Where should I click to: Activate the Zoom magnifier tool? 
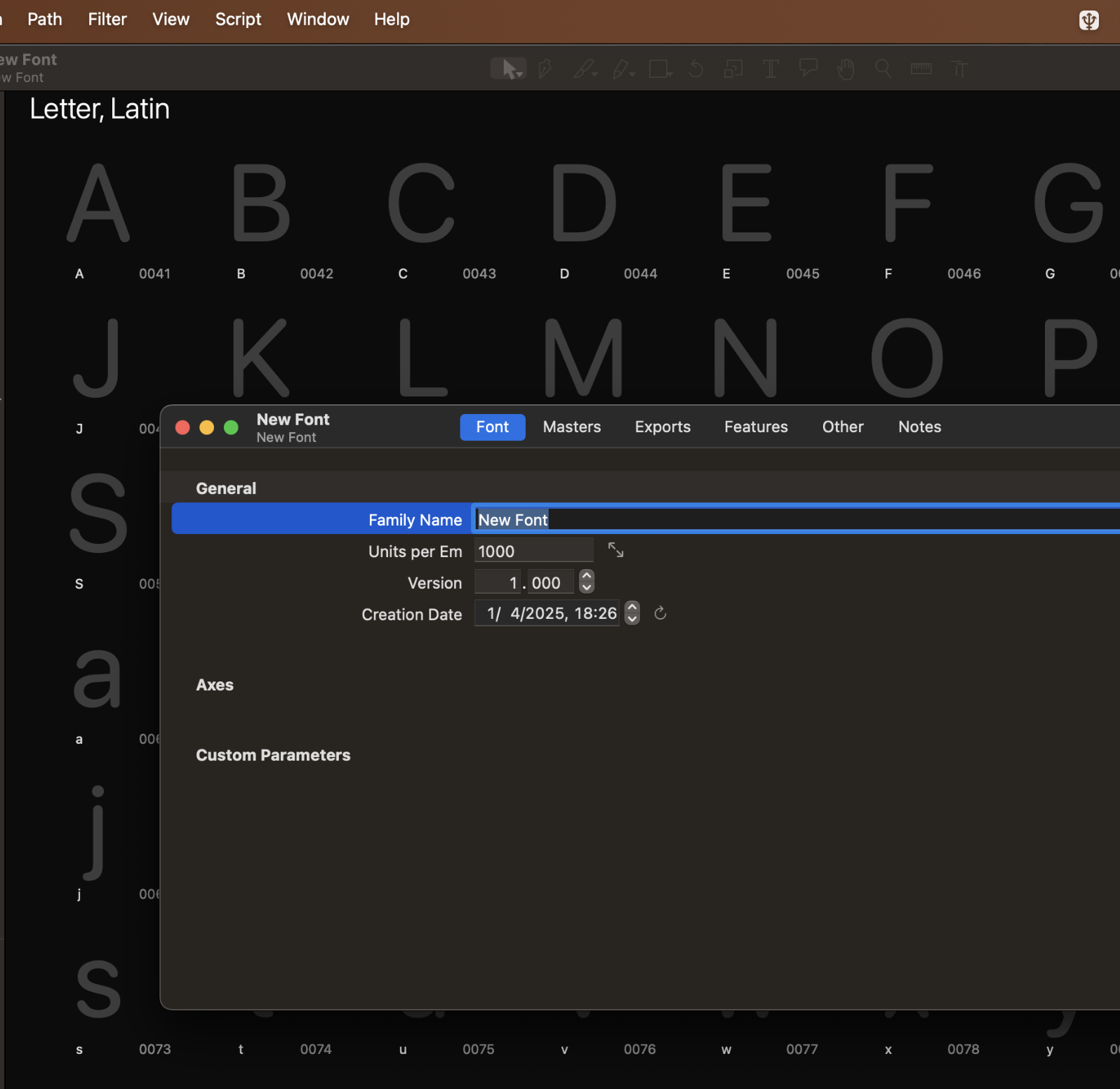tap(883, 69)
